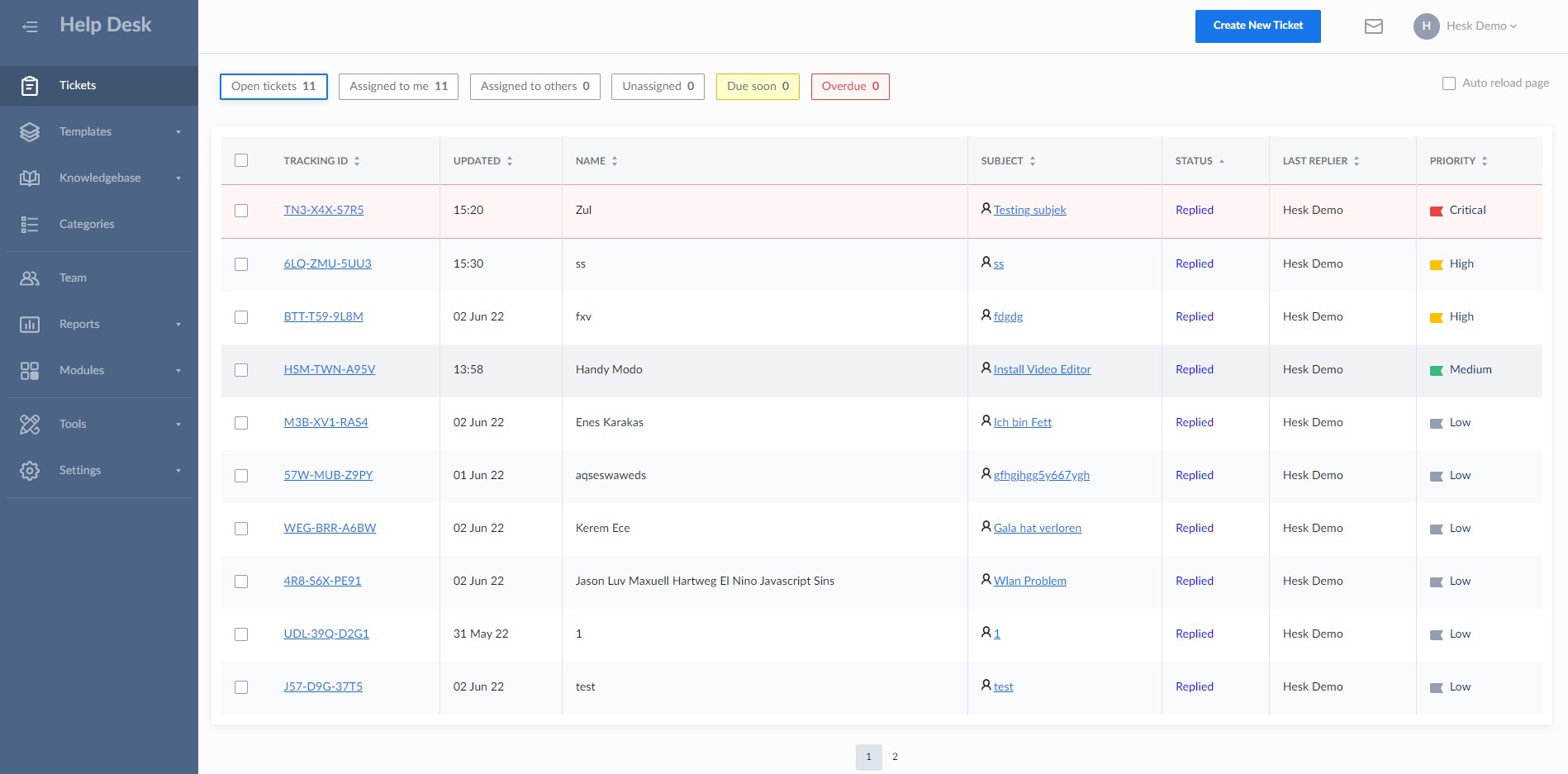Select current page 1 in pagination

tap(868, 757)
